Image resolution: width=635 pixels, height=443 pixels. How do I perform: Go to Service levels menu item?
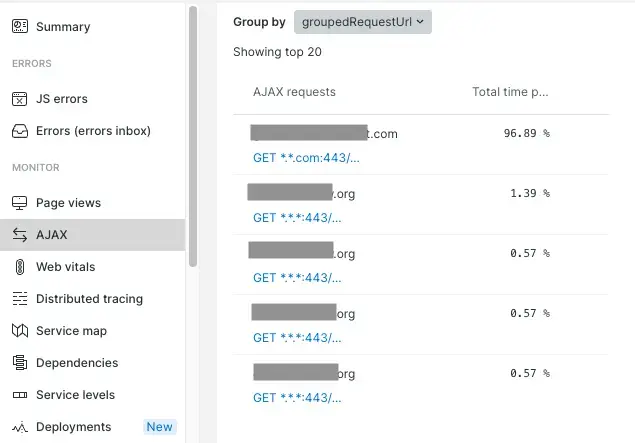[x=75, y=395]
